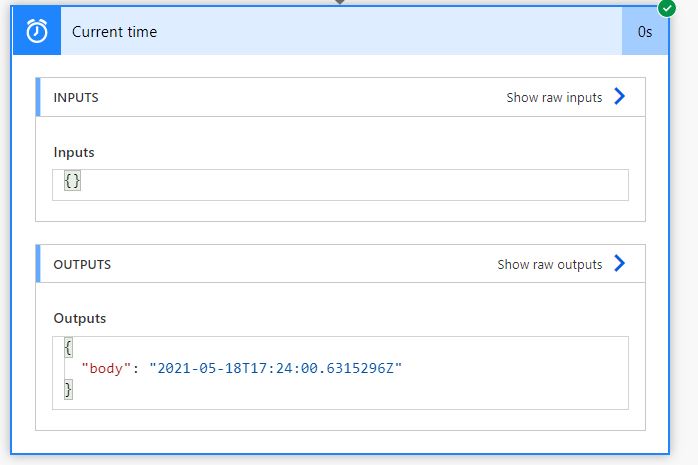Click the chevron next to Show raw inputs
The height and width of the screenshot is (465, 698).
[x=620, y=96]
